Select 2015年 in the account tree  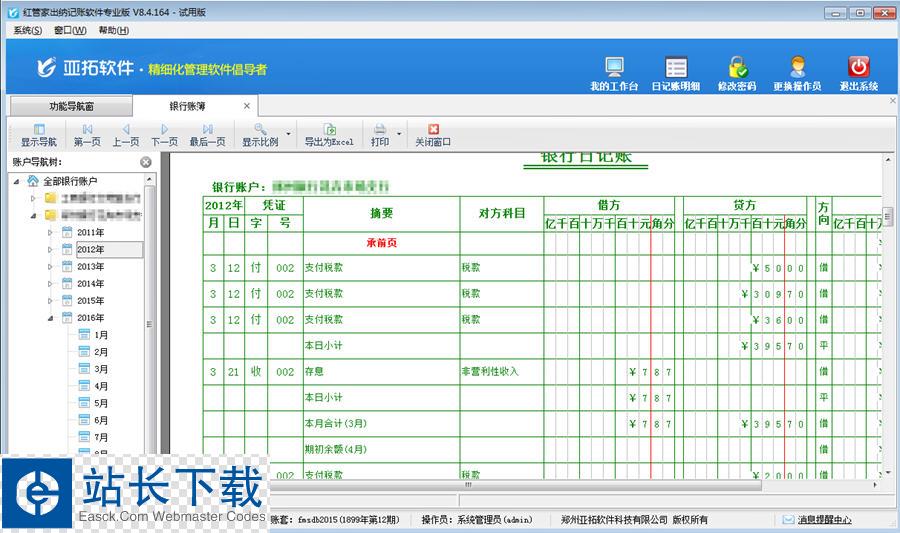(91, 301)
